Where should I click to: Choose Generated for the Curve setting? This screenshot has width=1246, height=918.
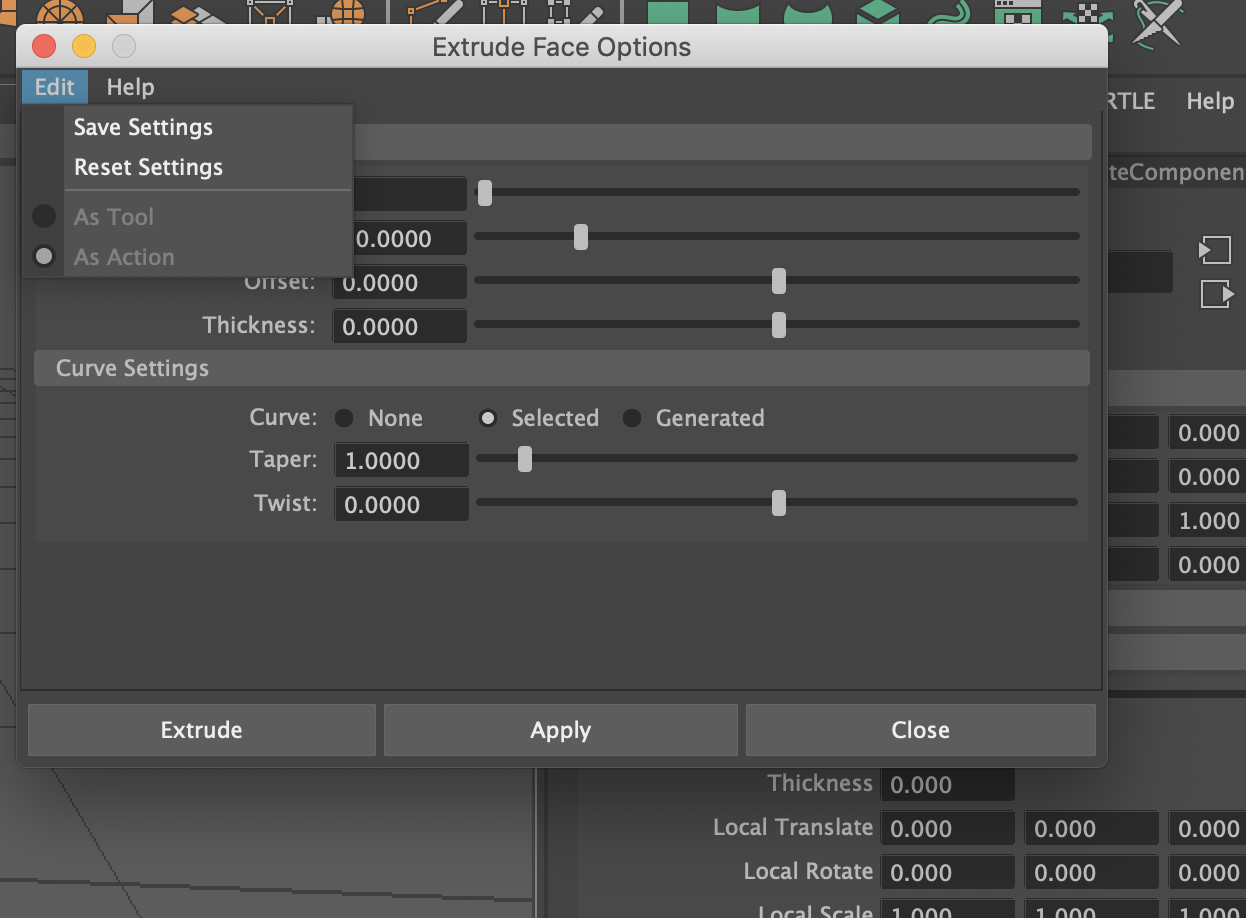(x=632, y=418)
